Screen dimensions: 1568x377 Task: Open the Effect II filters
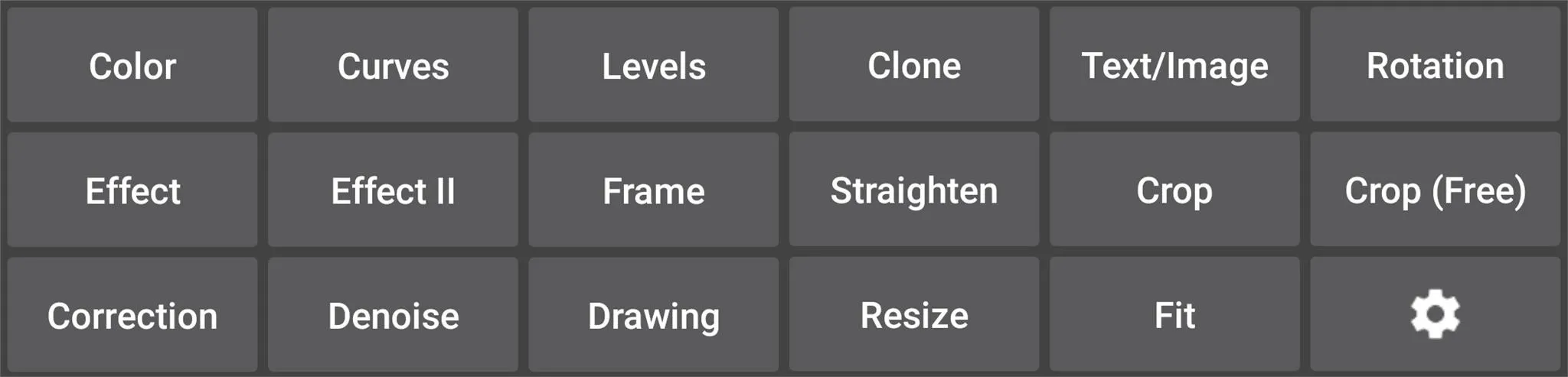coord(393,190)
